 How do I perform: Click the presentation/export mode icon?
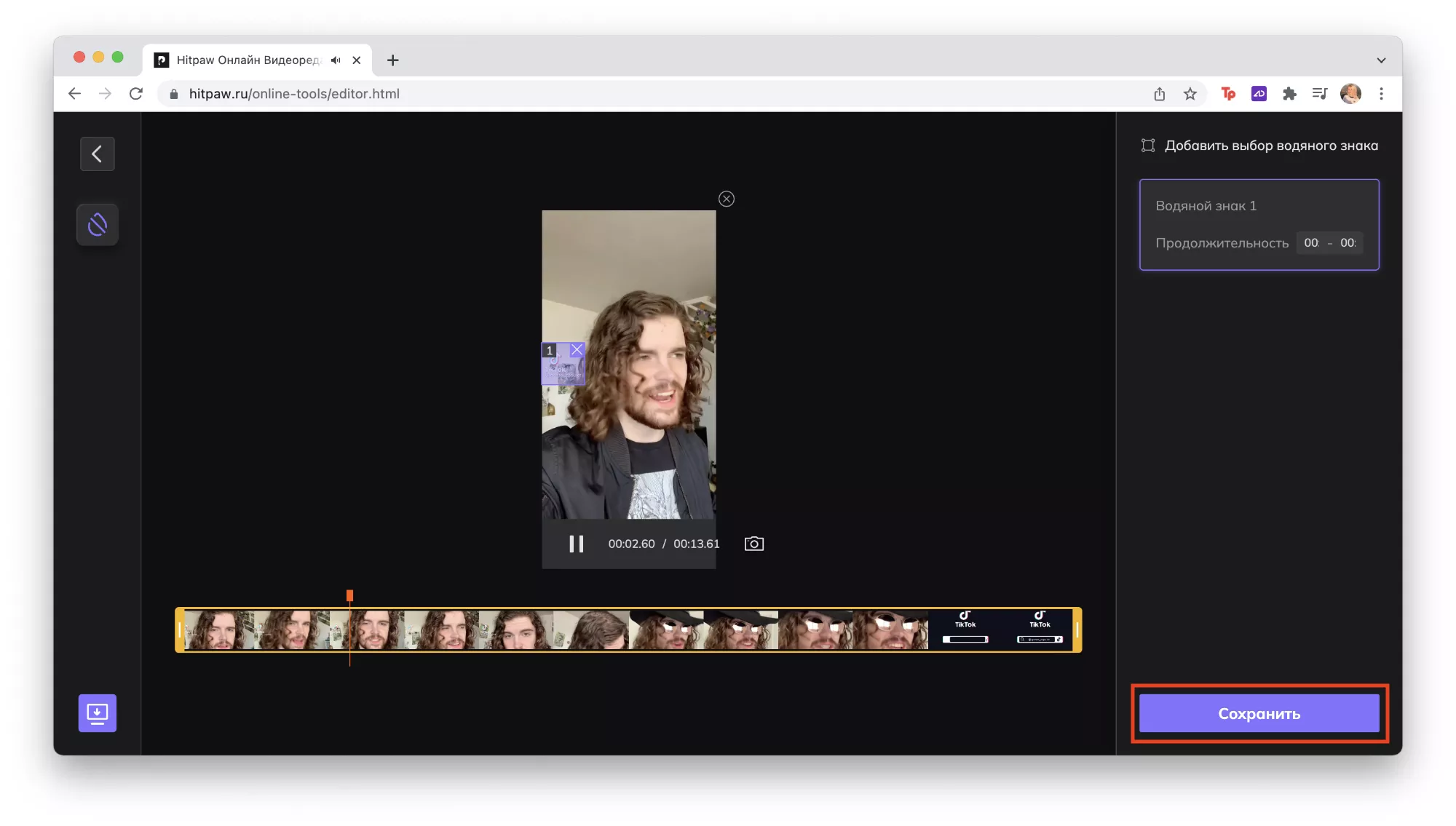coord(97,713)
